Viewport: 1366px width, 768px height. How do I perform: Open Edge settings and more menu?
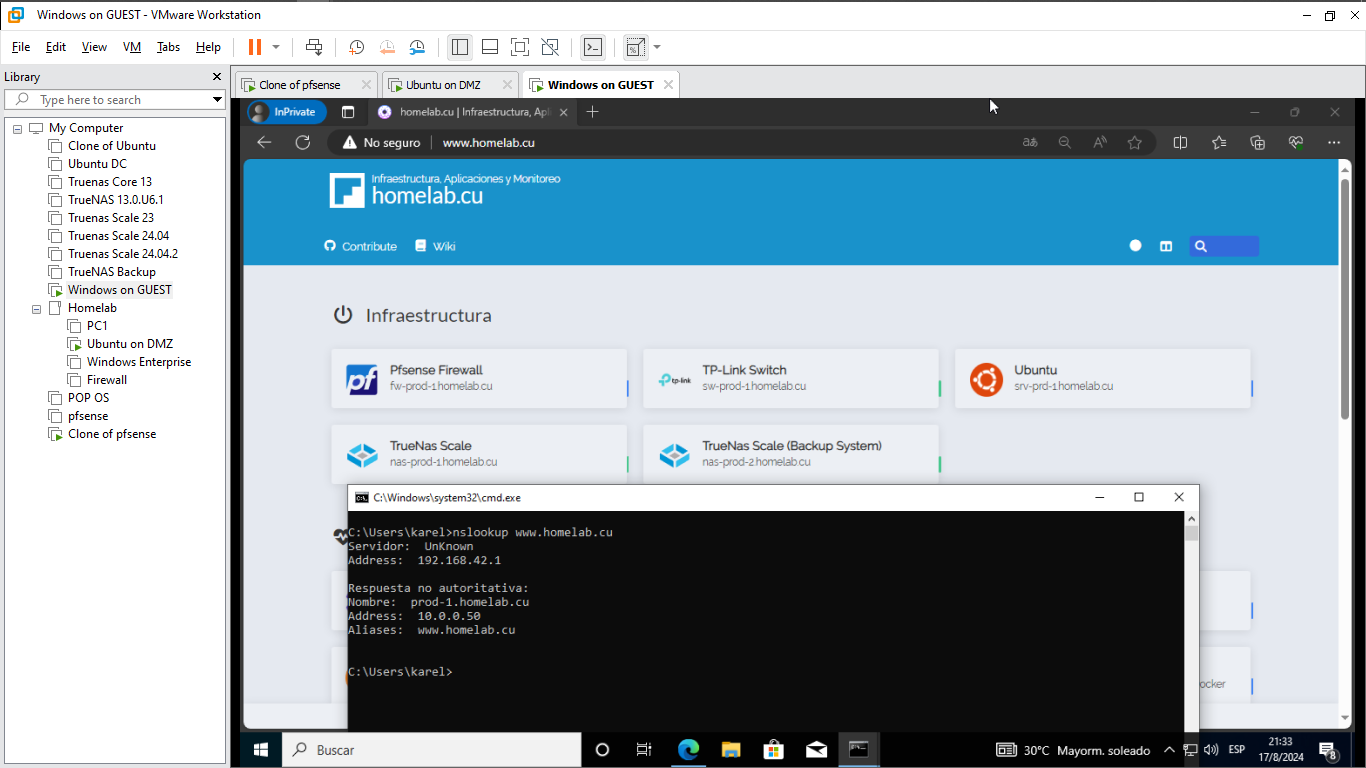(x=1334, y=143)
